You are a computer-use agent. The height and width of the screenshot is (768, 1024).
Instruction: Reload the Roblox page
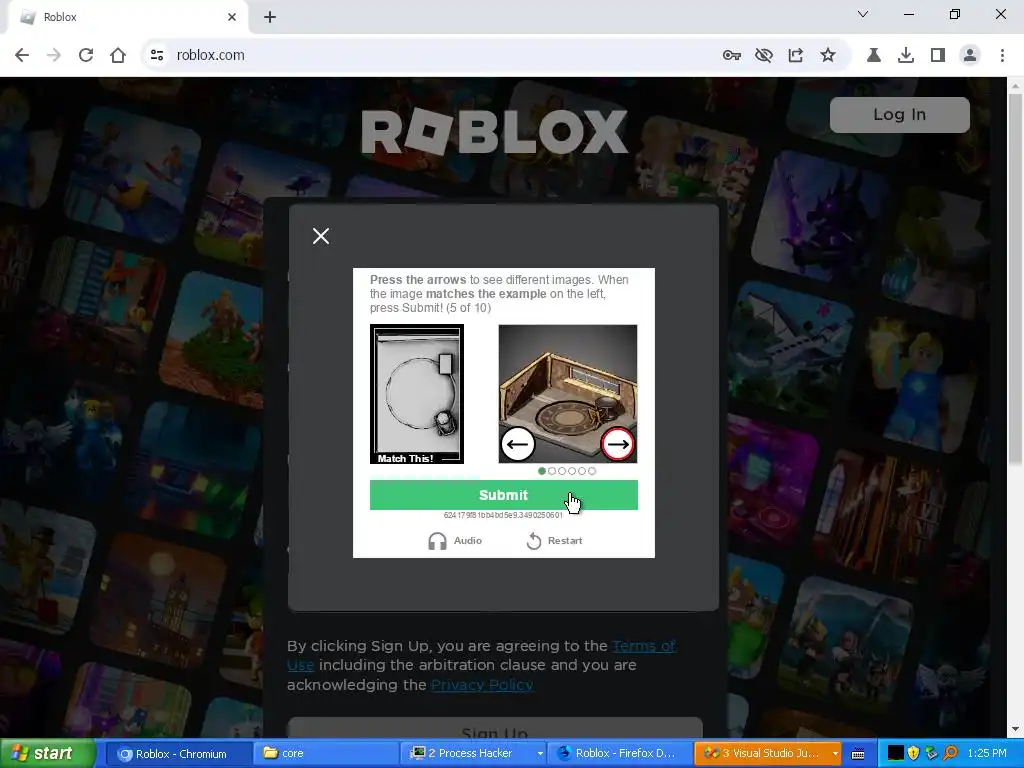pyautogui.click(x=86, y=55)
